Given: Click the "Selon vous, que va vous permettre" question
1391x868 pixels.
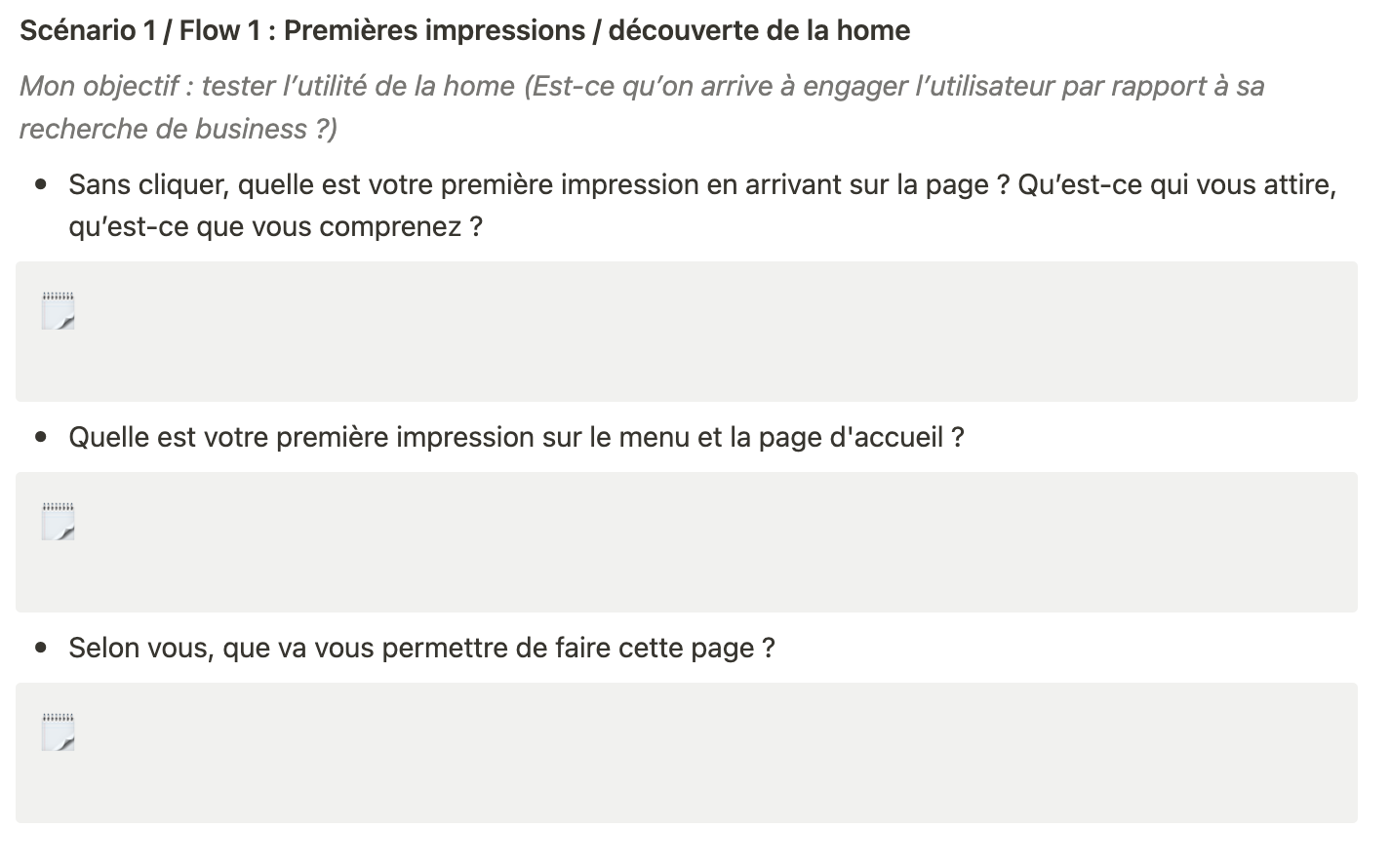Looking at the screenshot, I should 421,648.
